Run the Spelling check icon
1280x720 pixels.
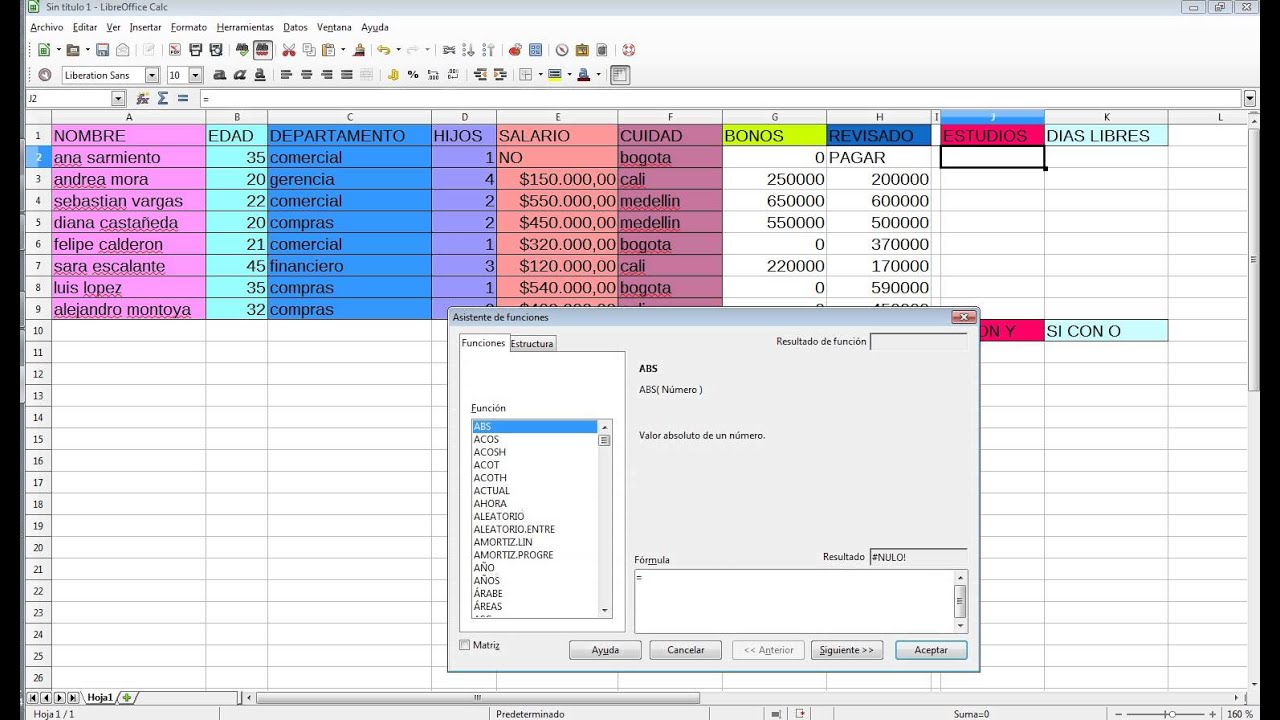pyautogui.click(x=242, y=50)
